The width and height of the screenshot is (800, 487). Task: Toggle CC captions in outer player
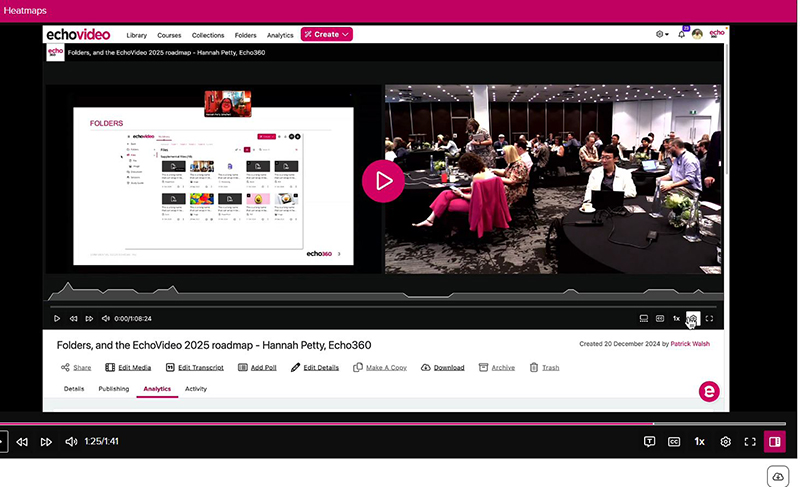tap(674, 442)
